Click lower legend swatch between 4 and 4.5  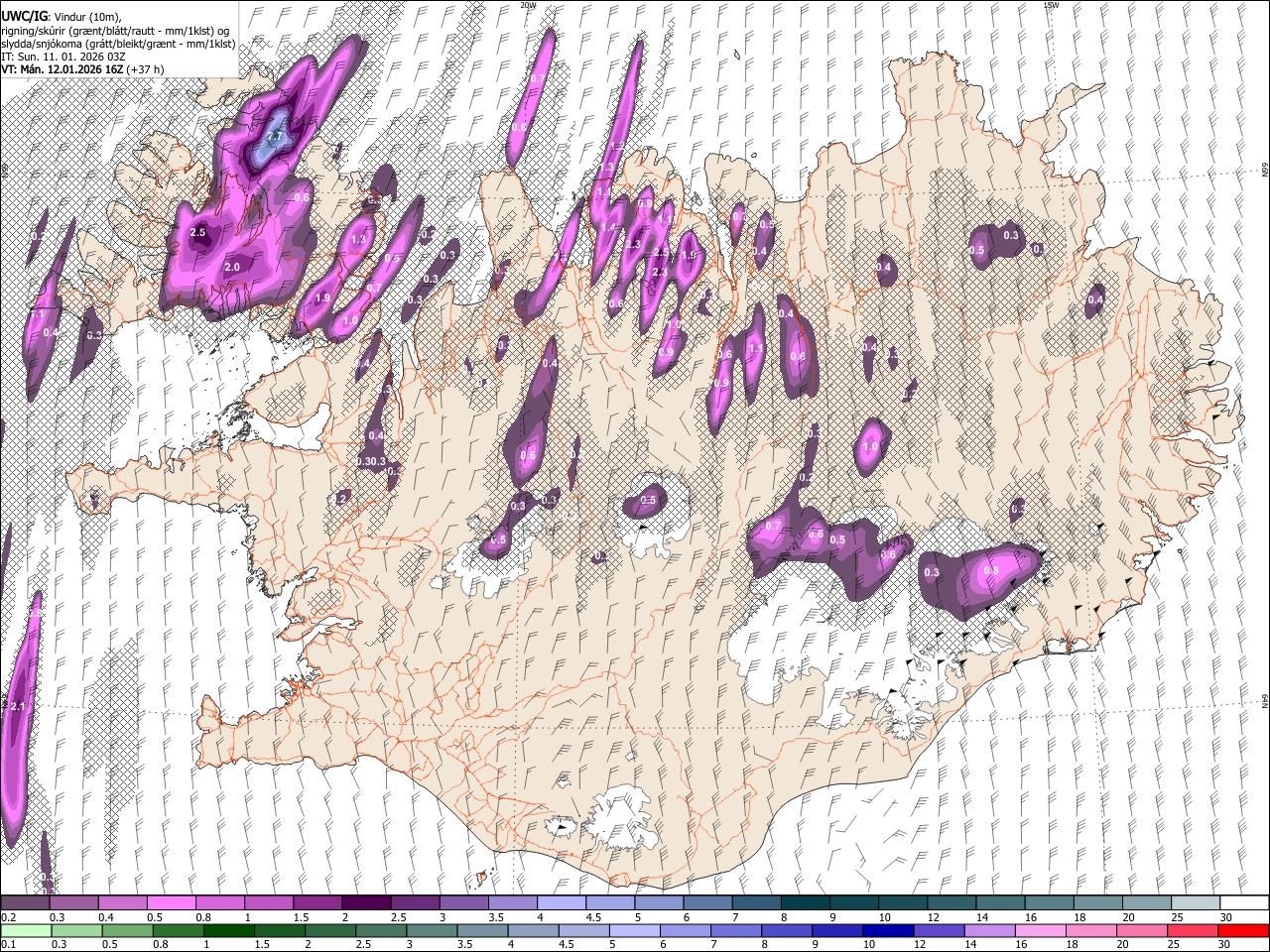pos(533,930)
